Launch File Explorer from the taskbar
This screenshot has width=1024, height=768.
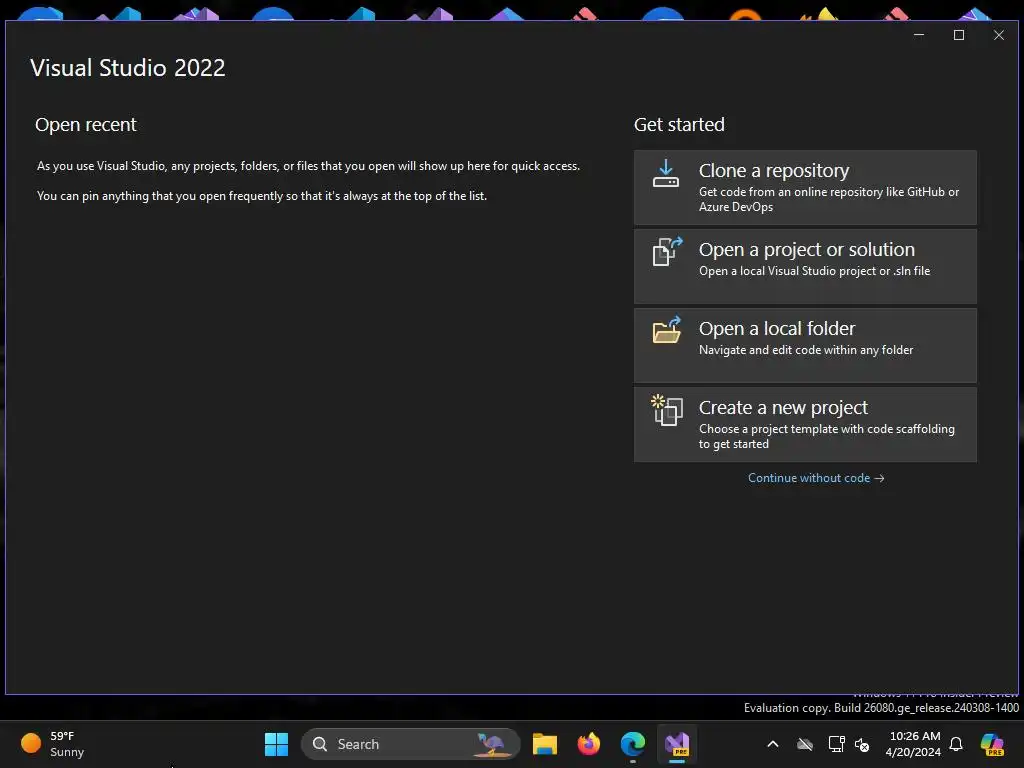tap(545, 744)
